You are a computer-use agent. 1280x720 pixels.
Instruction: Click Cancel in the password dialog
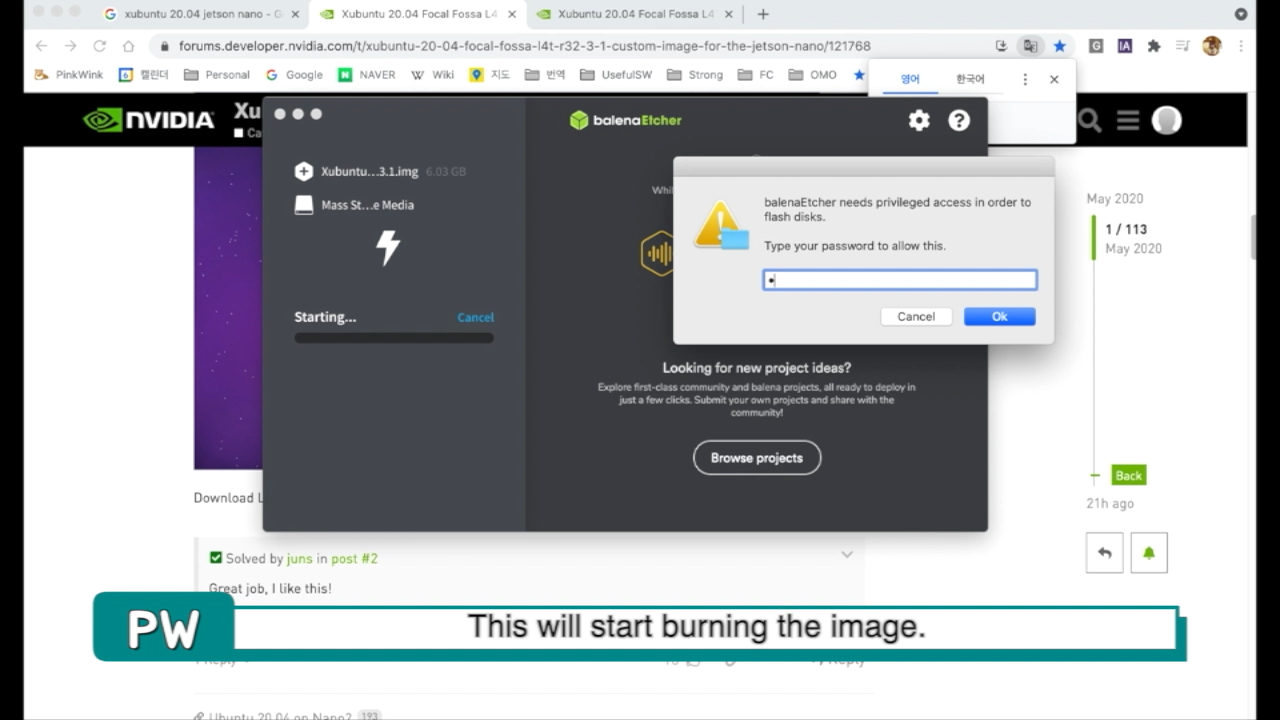click(x=916, y=316)
